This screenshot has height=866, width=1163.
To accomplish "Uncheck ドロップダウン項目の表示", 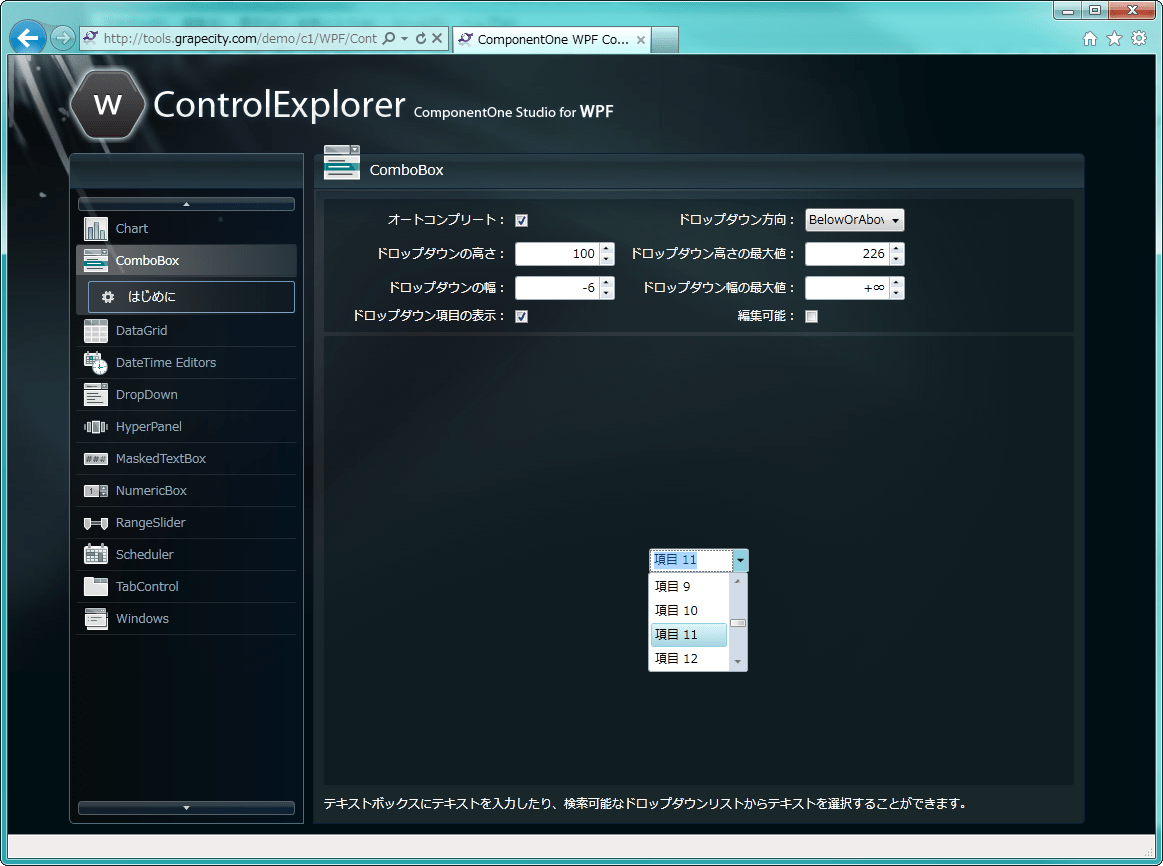I will 521,315.
